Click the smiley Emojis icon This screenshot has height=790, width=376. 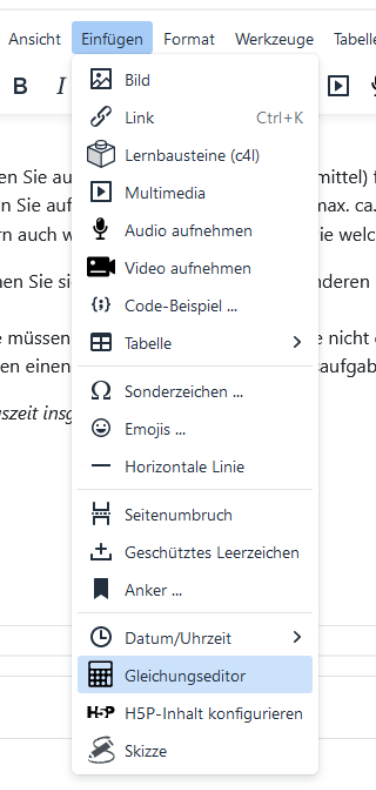tap(101, 429)
